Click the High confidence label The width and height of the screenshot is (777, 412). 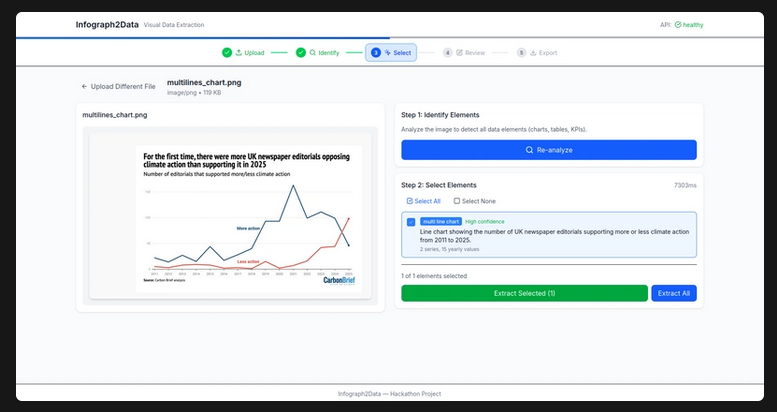[x=485, y=222]
